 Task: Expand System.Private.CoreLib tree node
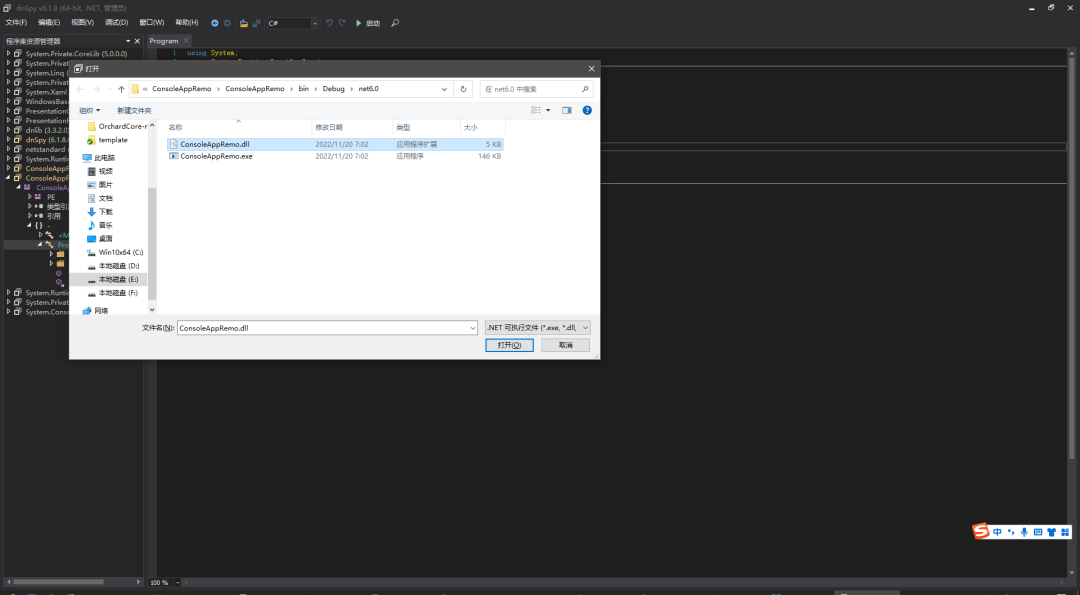pyautogui.click(x=9, y=53)
